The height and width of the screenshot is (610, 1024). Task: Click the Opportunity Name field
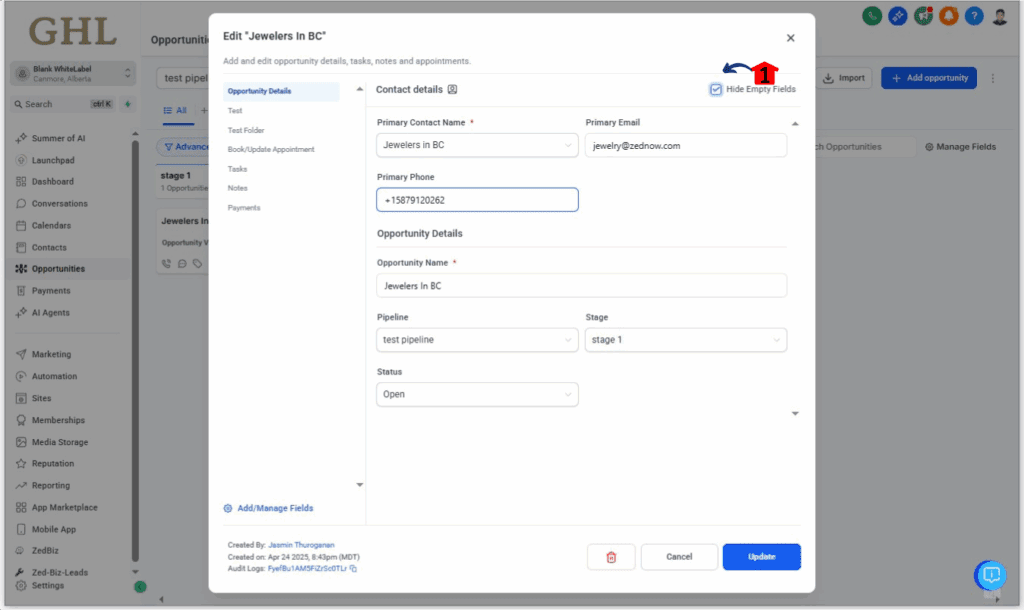(581, 285)
